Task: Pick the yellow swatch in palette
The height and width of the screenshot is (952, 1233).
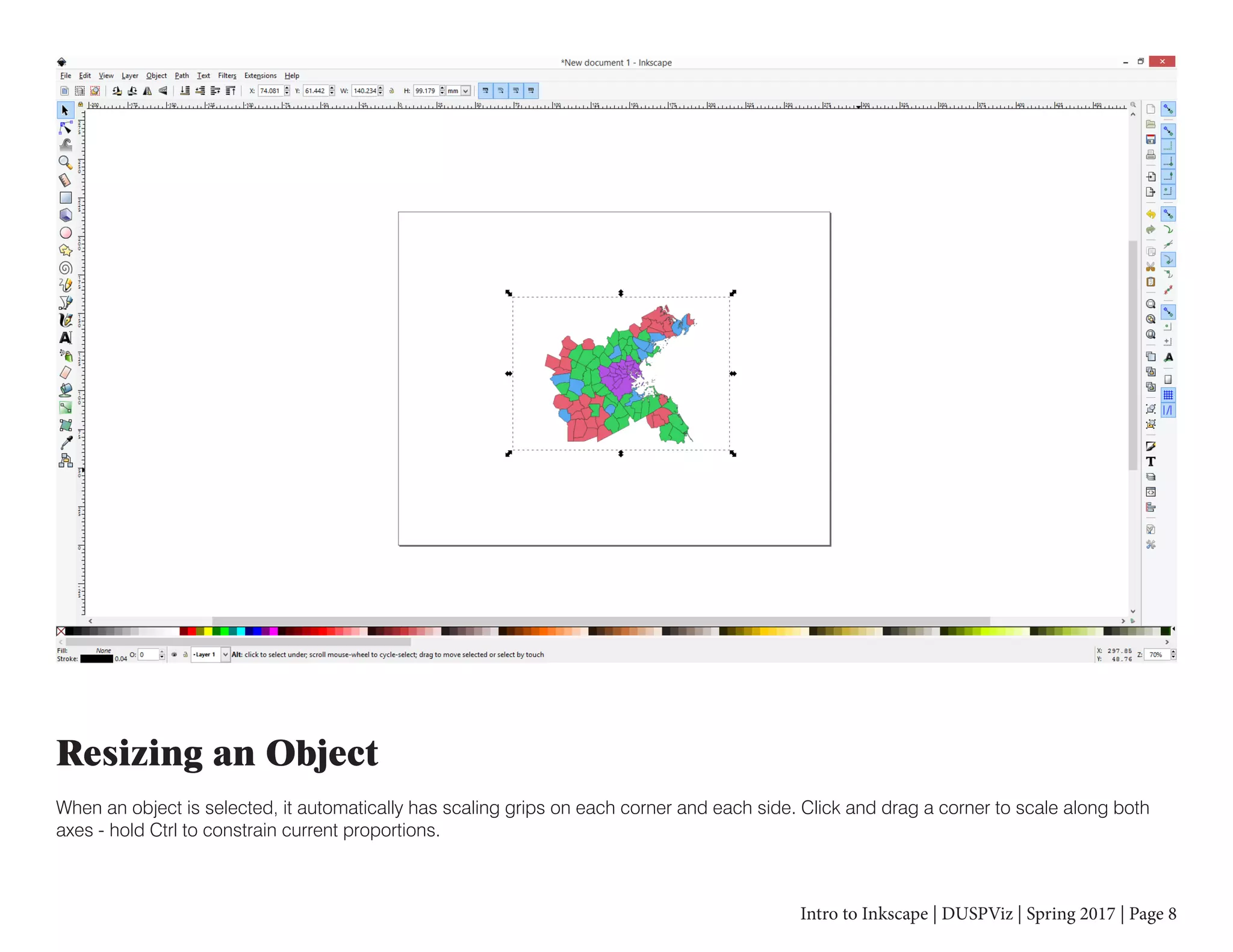Action: (x=208, y=631)
